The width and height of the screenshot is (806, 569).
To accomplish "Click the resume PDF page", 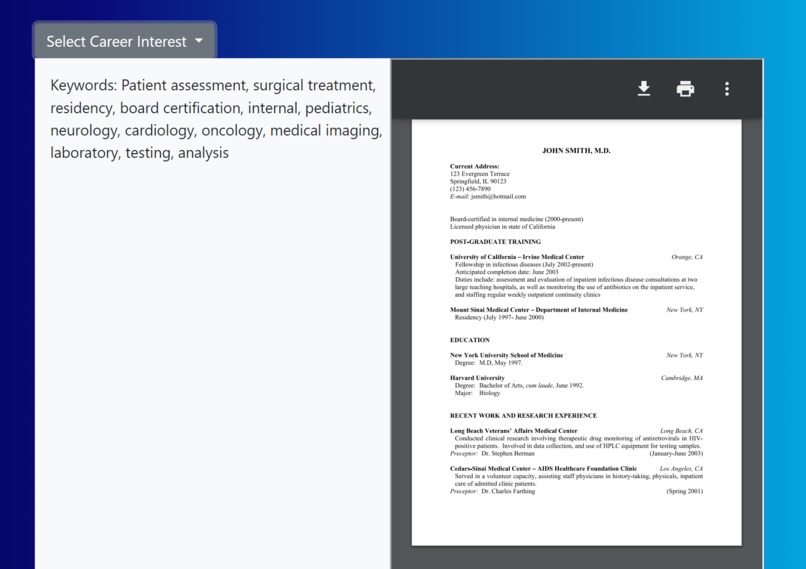I will click(576, 333).
